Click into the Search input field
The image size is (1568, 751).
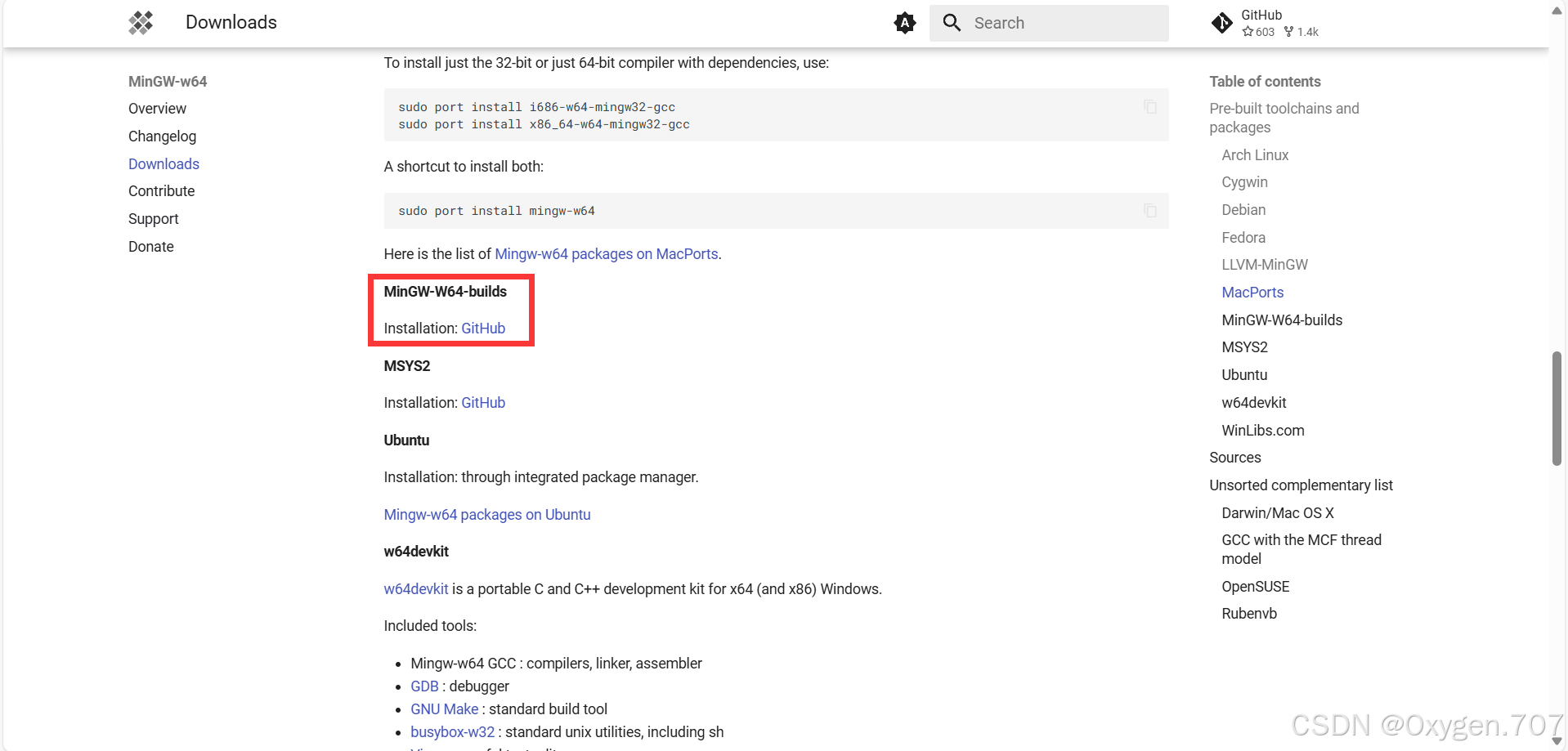[1049, 23]
